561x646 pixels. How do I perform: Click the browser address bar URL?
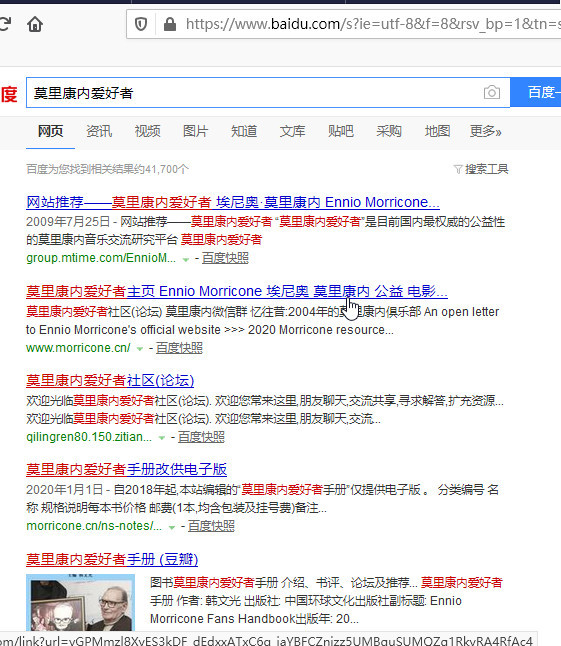[373, 24]
